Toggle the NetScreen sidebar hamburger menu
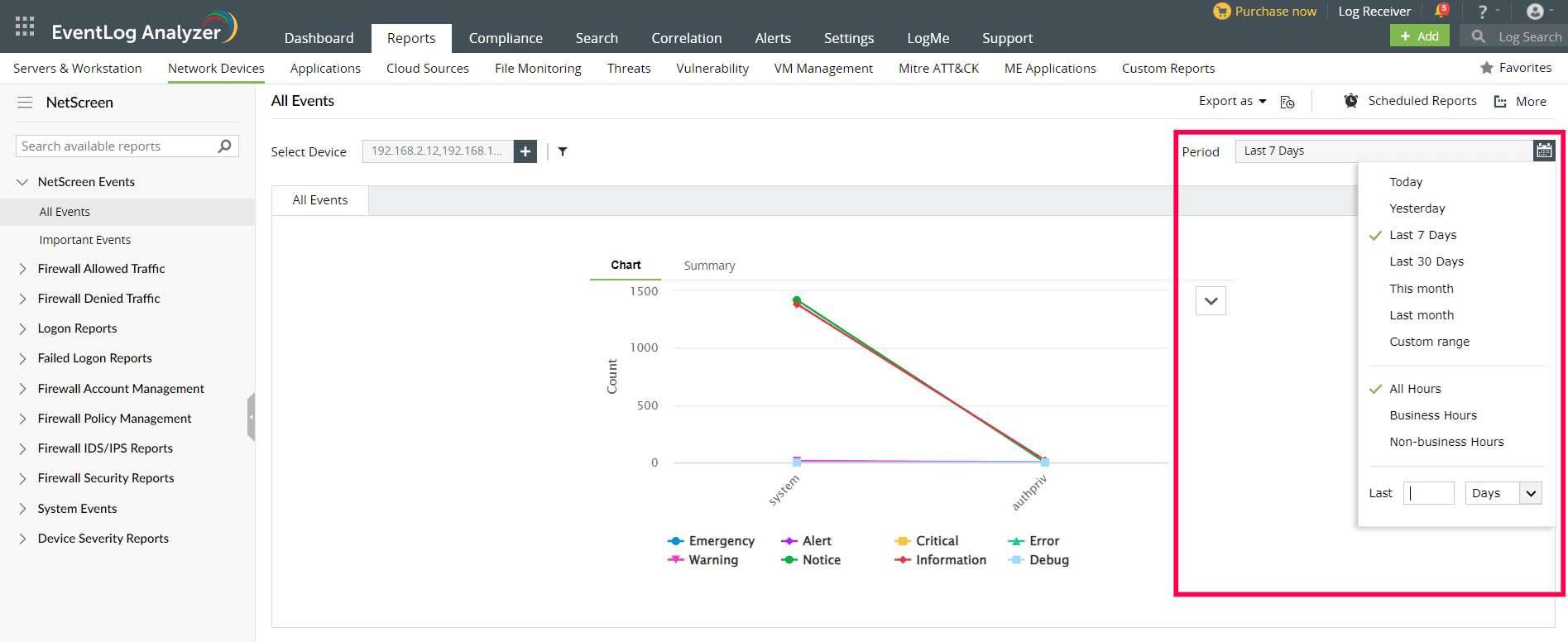The height and width of the screenshot is (642, 1568). pyautogui.click(x=25, y=103)
